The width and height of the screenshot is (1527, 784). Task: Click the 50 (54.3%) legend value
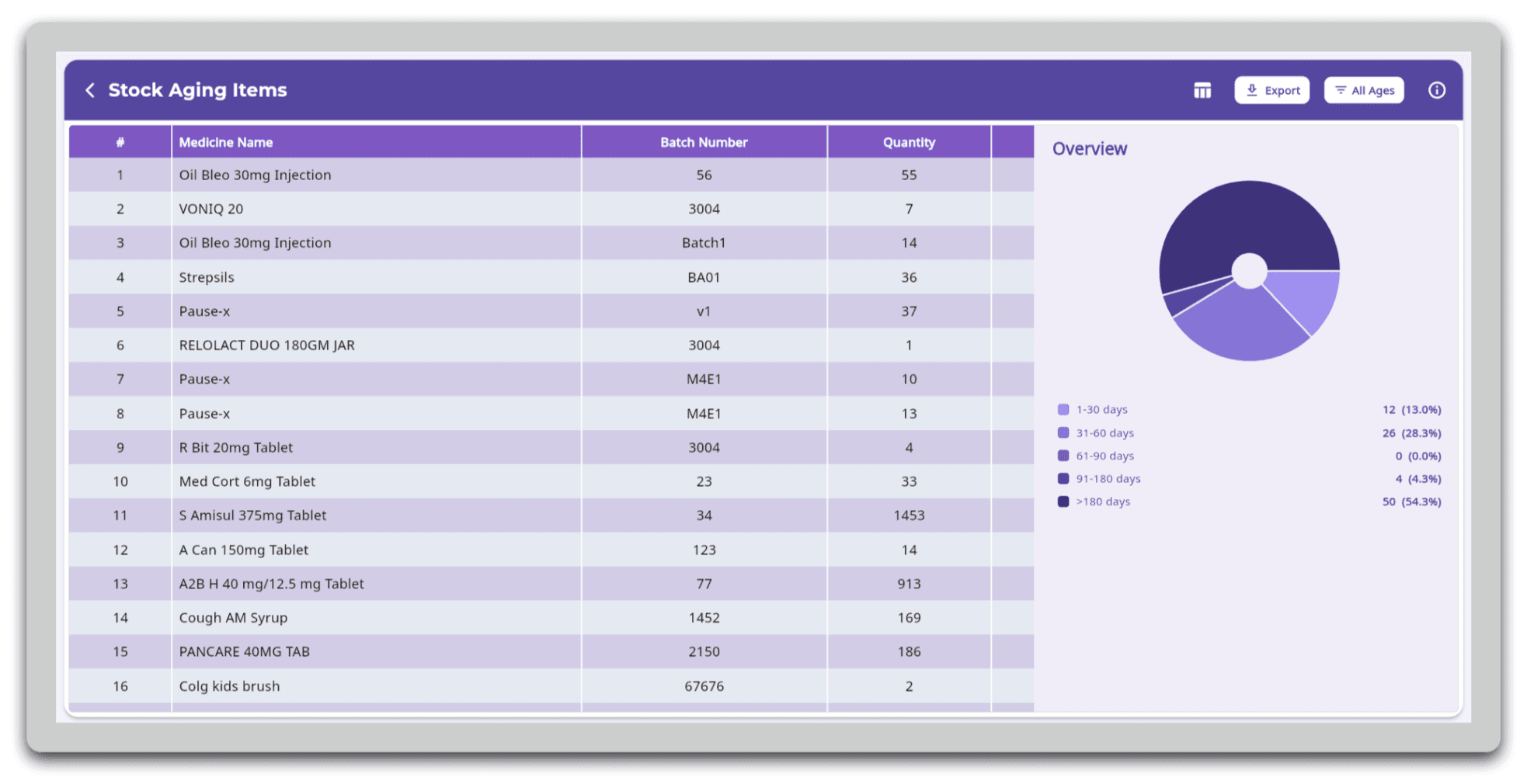pos(1411,501)
